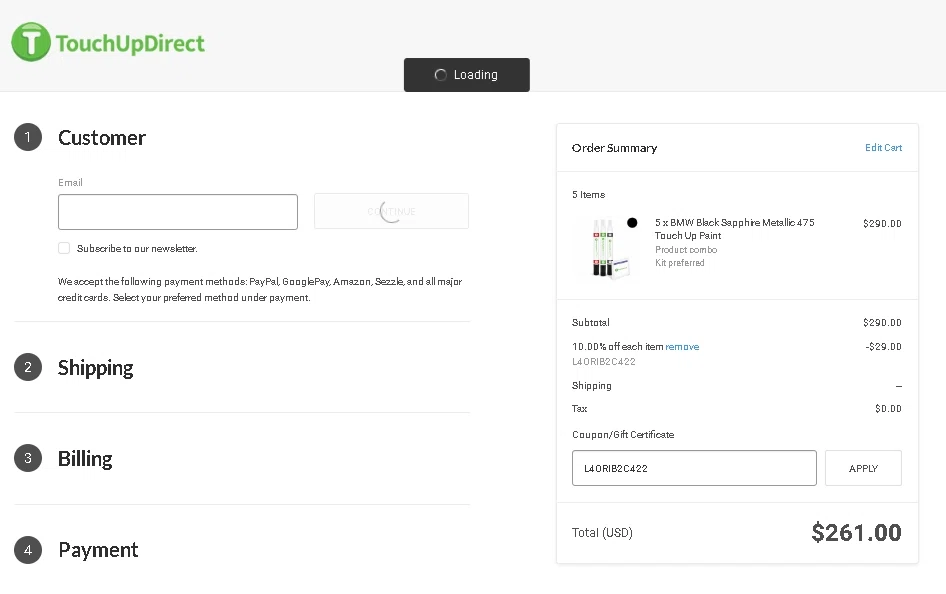Open the Edit Cart link
The width and height of the screenshot is (946, 594).
(x=883, y=148)
